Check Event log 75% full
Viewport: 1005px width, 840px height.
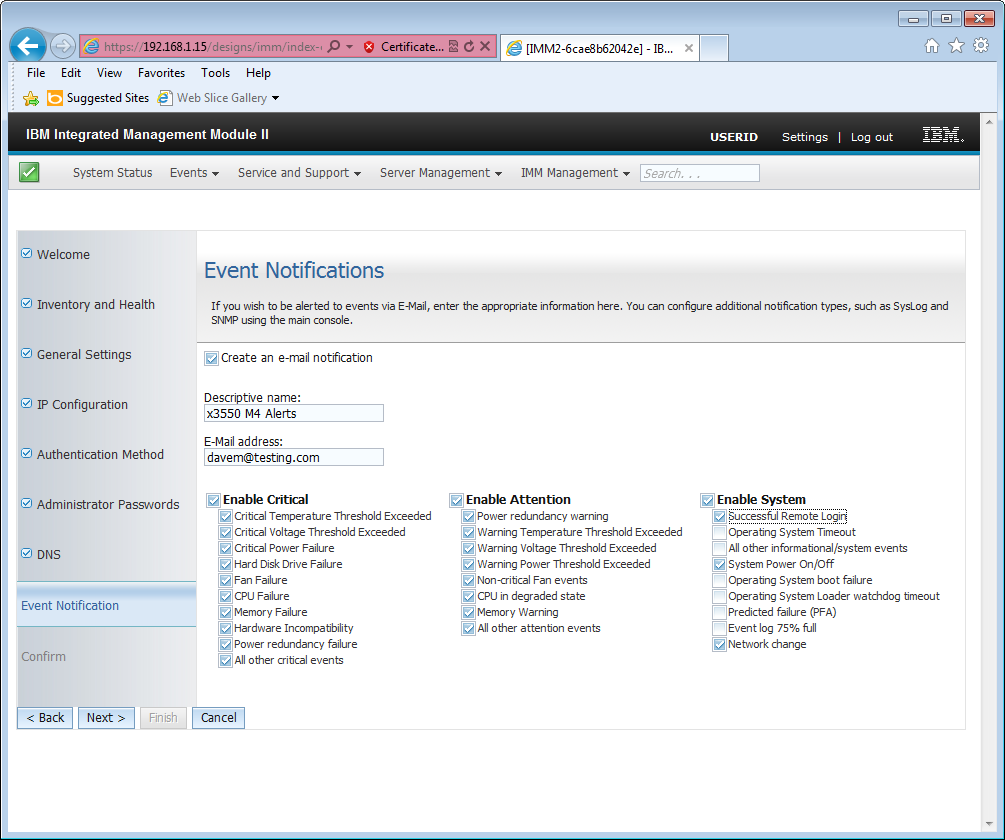pos(719,629)
